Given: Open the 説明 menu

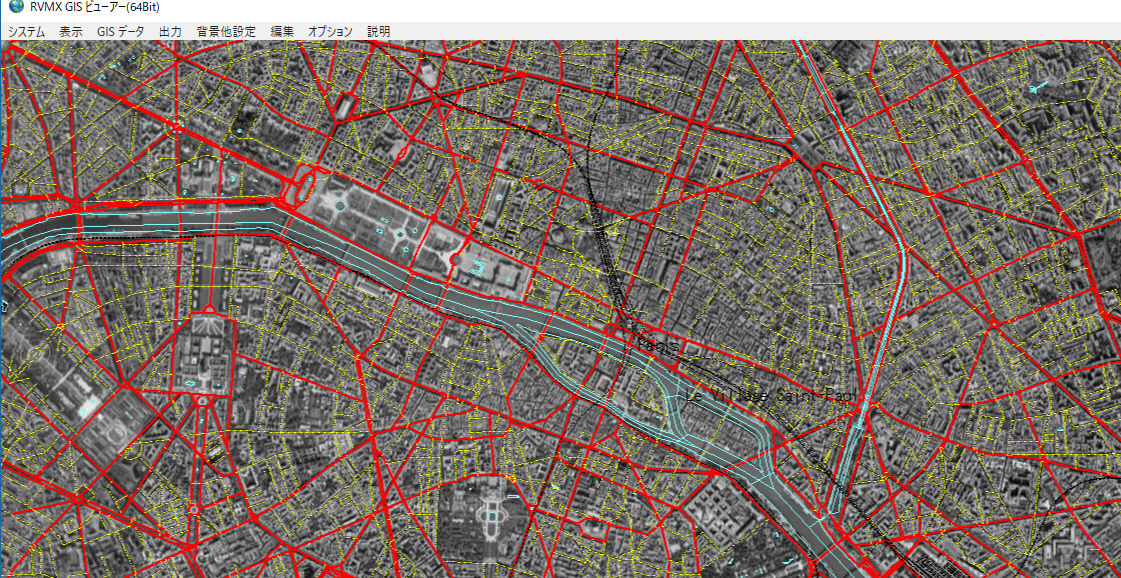Looking at the screenshot, I should pos(378,32).
